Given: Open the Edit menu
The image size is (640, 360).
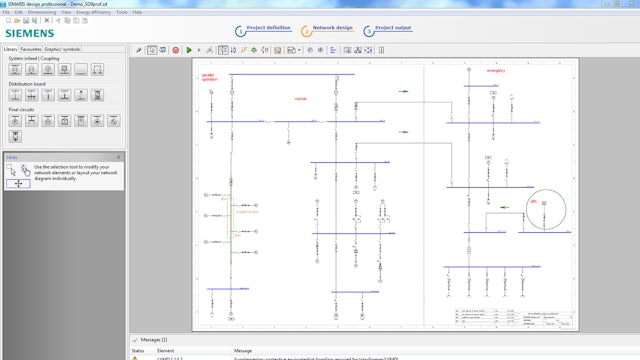Looking at the screenshot, I should tap(18, 12).
